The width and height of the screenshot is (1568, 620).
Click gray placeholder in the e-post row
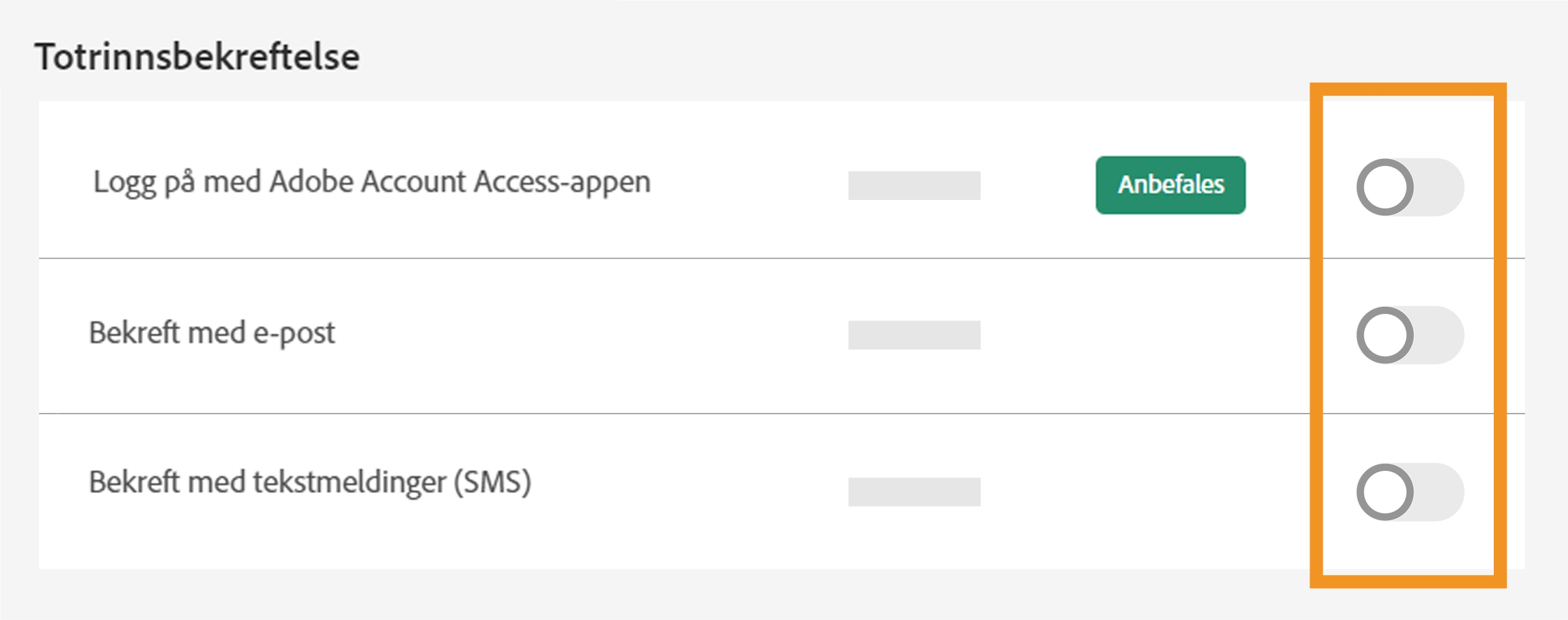coord(914,335)
